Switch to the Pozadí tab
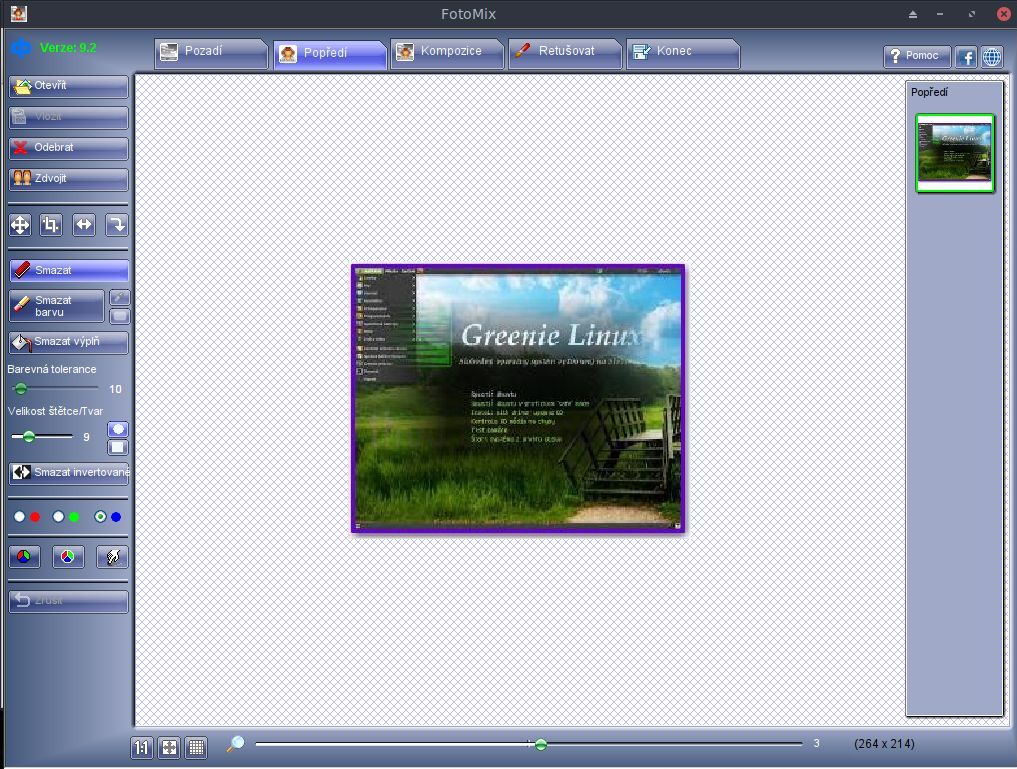 (x=211, y=53)
